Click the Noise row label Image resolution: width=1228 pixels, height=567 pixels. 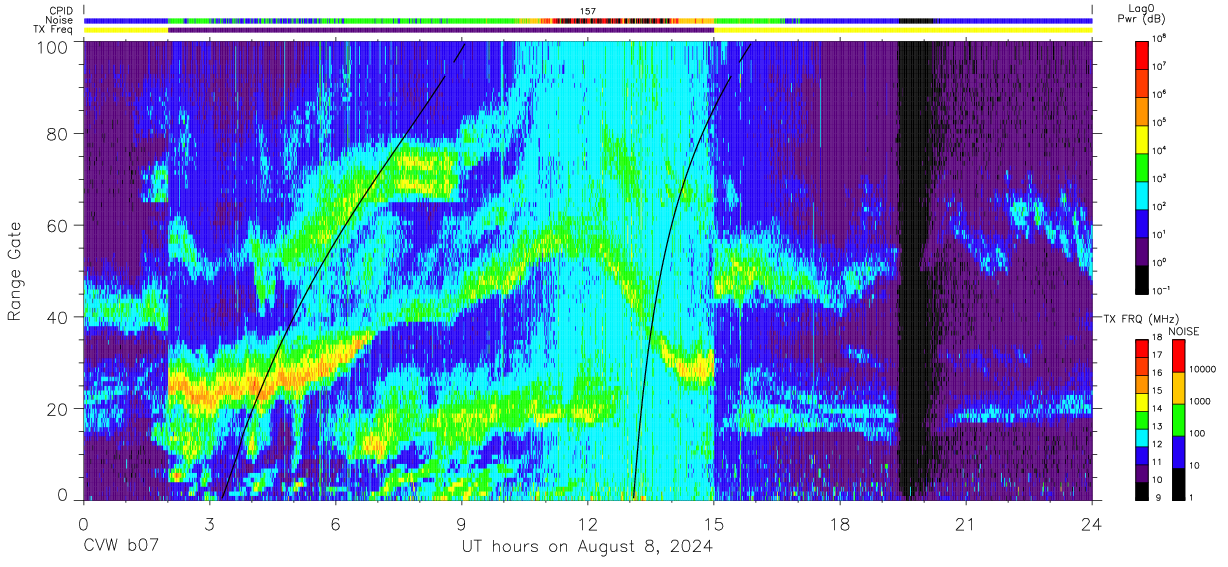[60, 20]
